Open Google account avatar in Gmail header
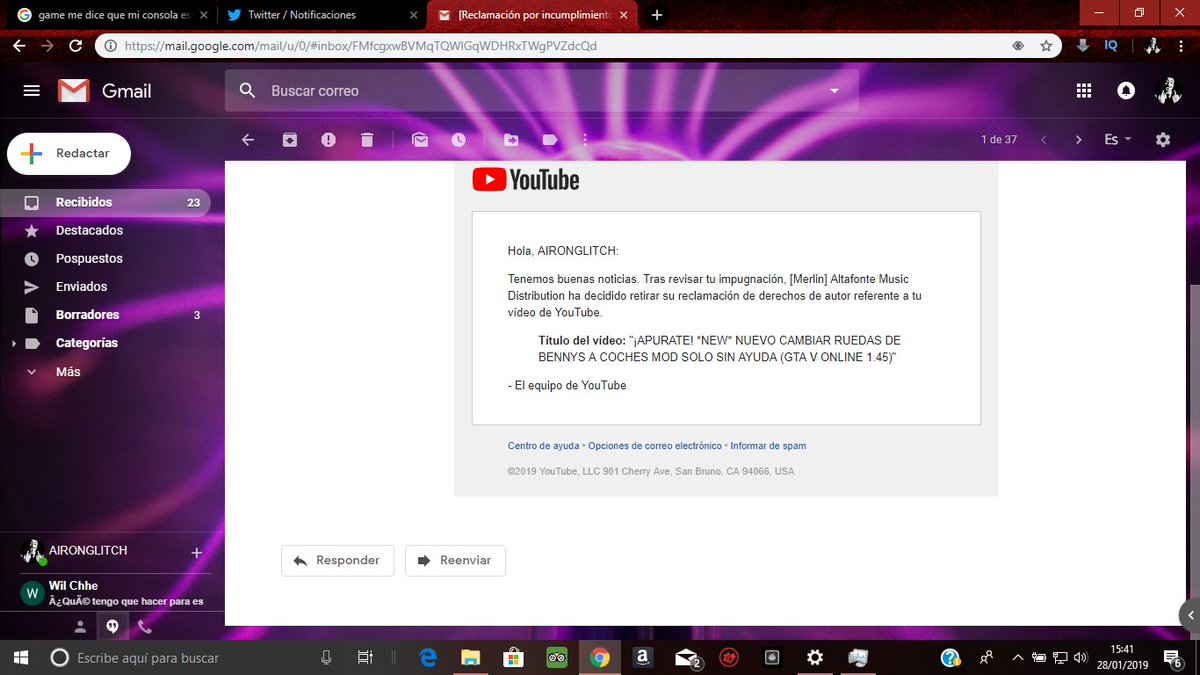Viewport: 1200px width, 675px height. point(1167,90)
